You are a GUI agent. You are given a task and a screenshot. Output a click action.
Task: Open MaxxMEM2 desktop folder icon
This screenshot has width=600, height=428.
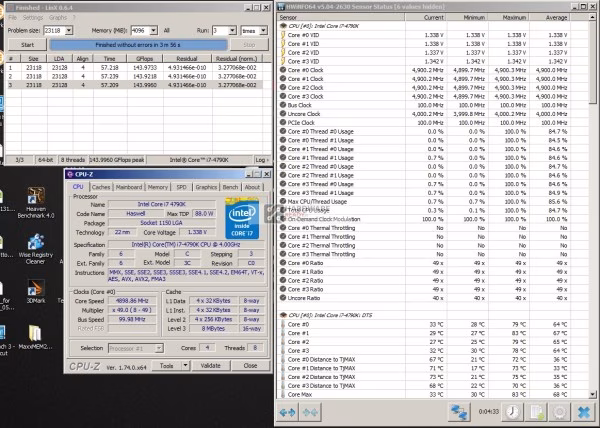pyautogui.click(x=35, y=337)
